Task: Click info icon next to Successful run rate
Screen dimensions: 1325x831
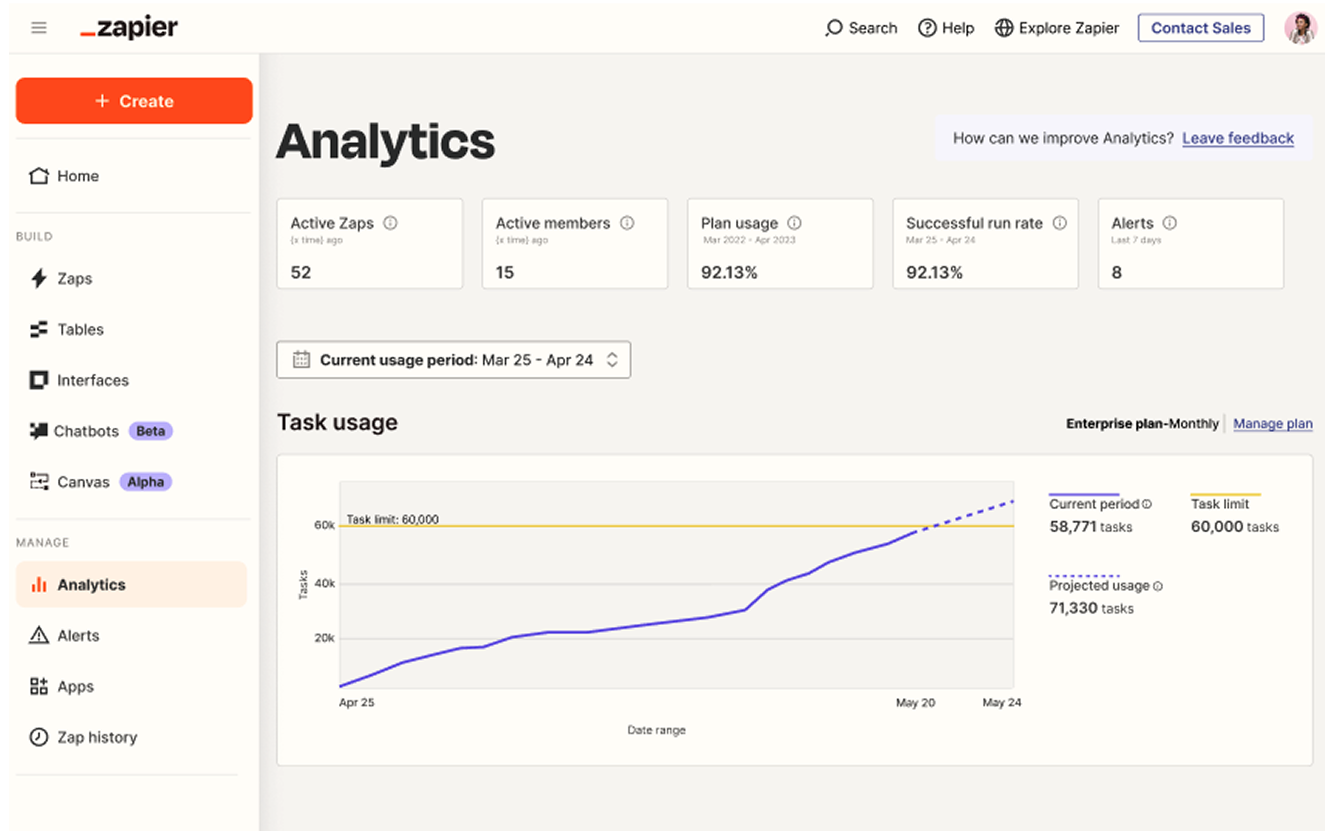Action: [1060, 223]
